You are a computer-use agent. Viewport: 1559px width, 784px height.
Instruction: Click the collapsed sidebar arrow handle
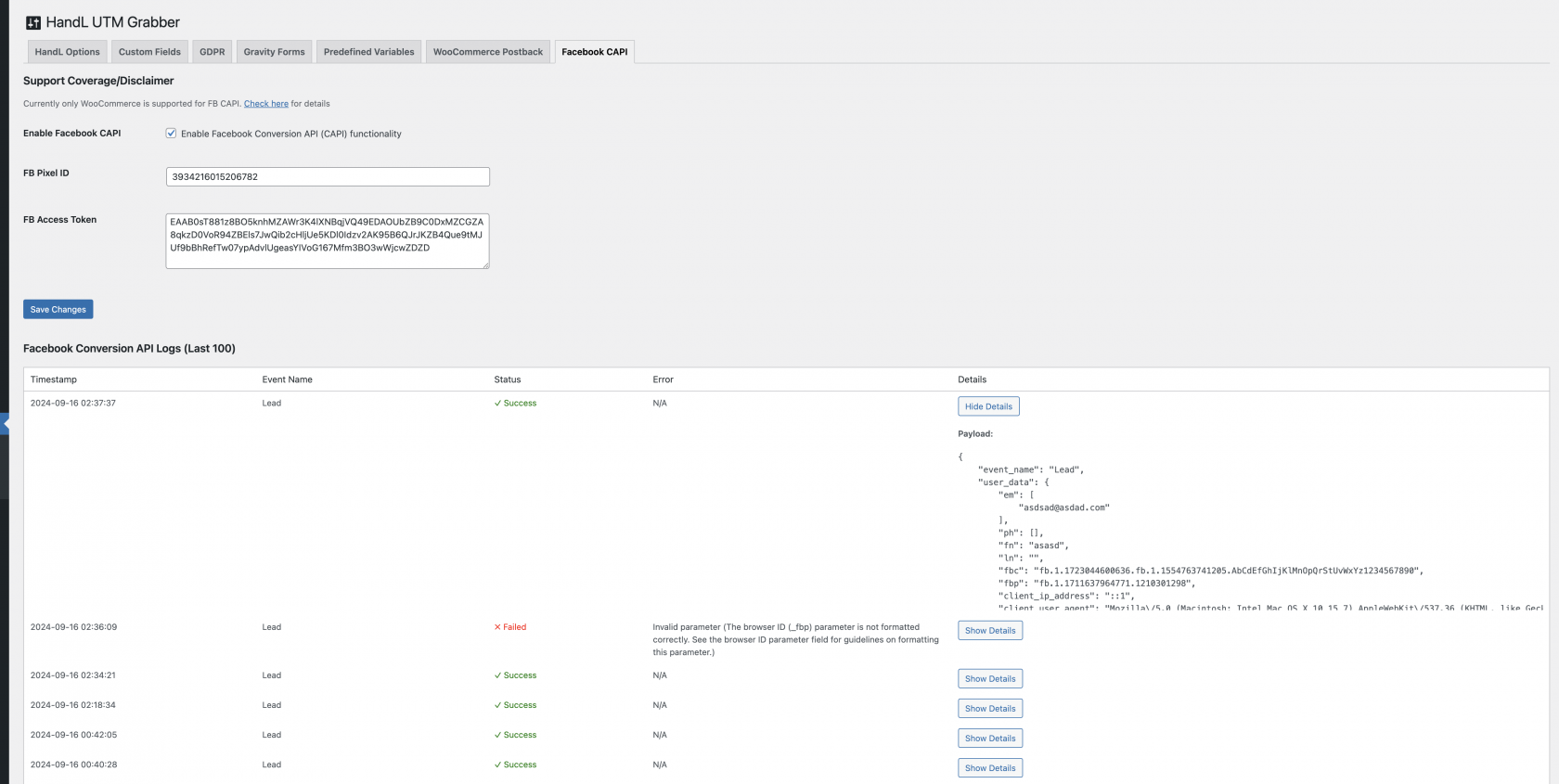(5, 423)
